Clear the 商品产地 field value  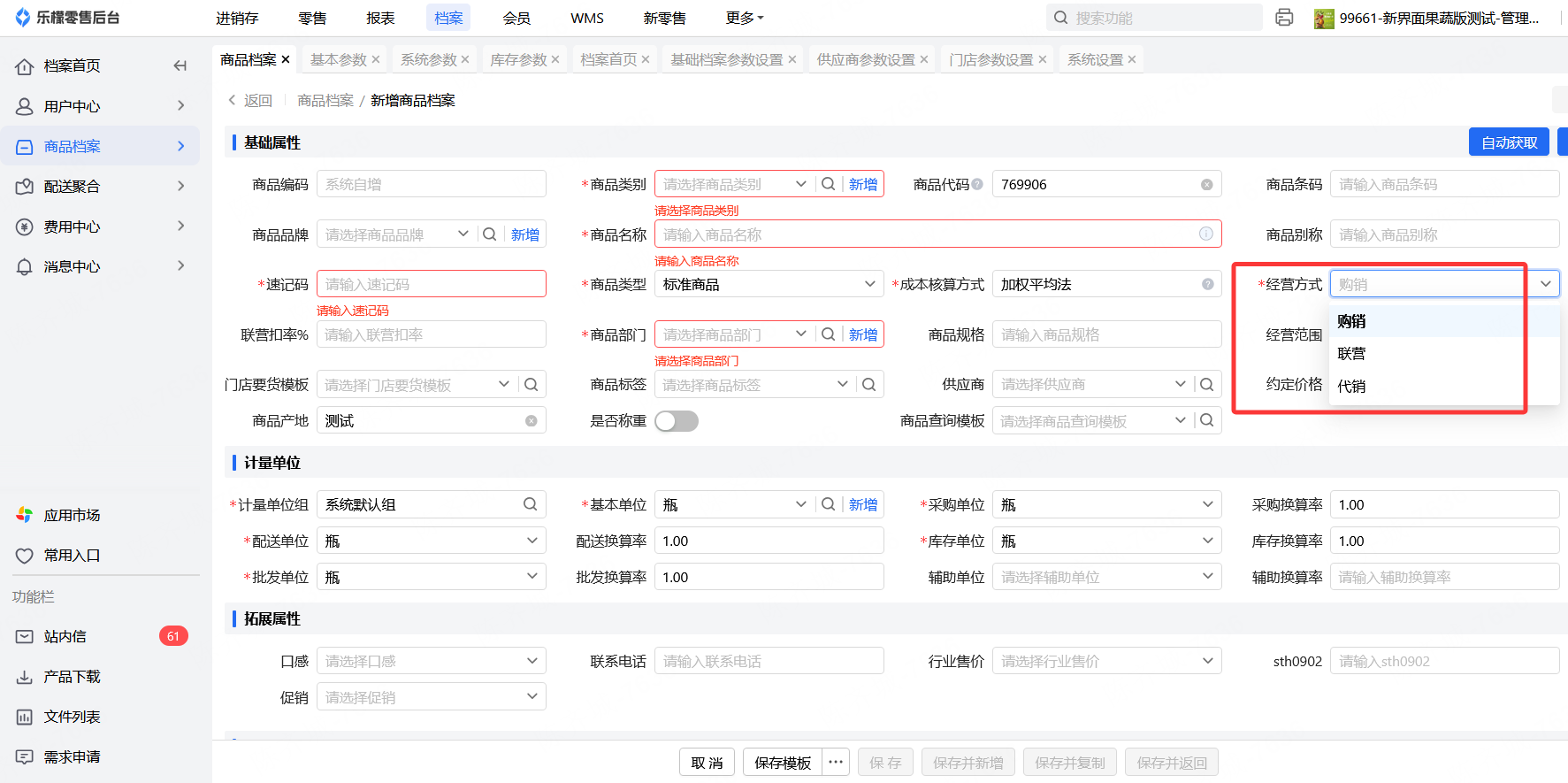(531, 421)
